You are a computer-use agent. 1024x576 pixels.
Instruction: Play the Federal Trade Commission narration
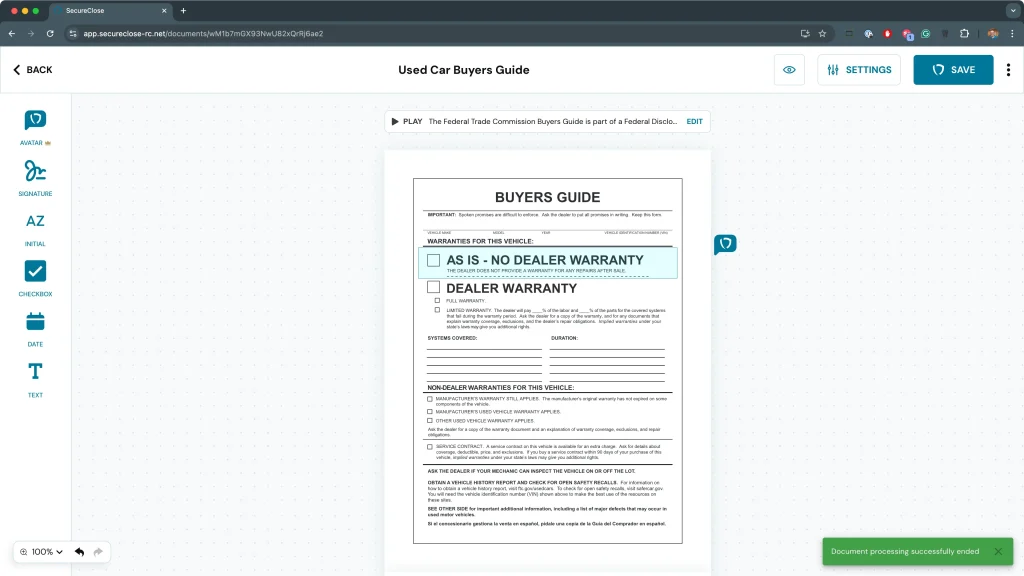[x=406, y=121]
